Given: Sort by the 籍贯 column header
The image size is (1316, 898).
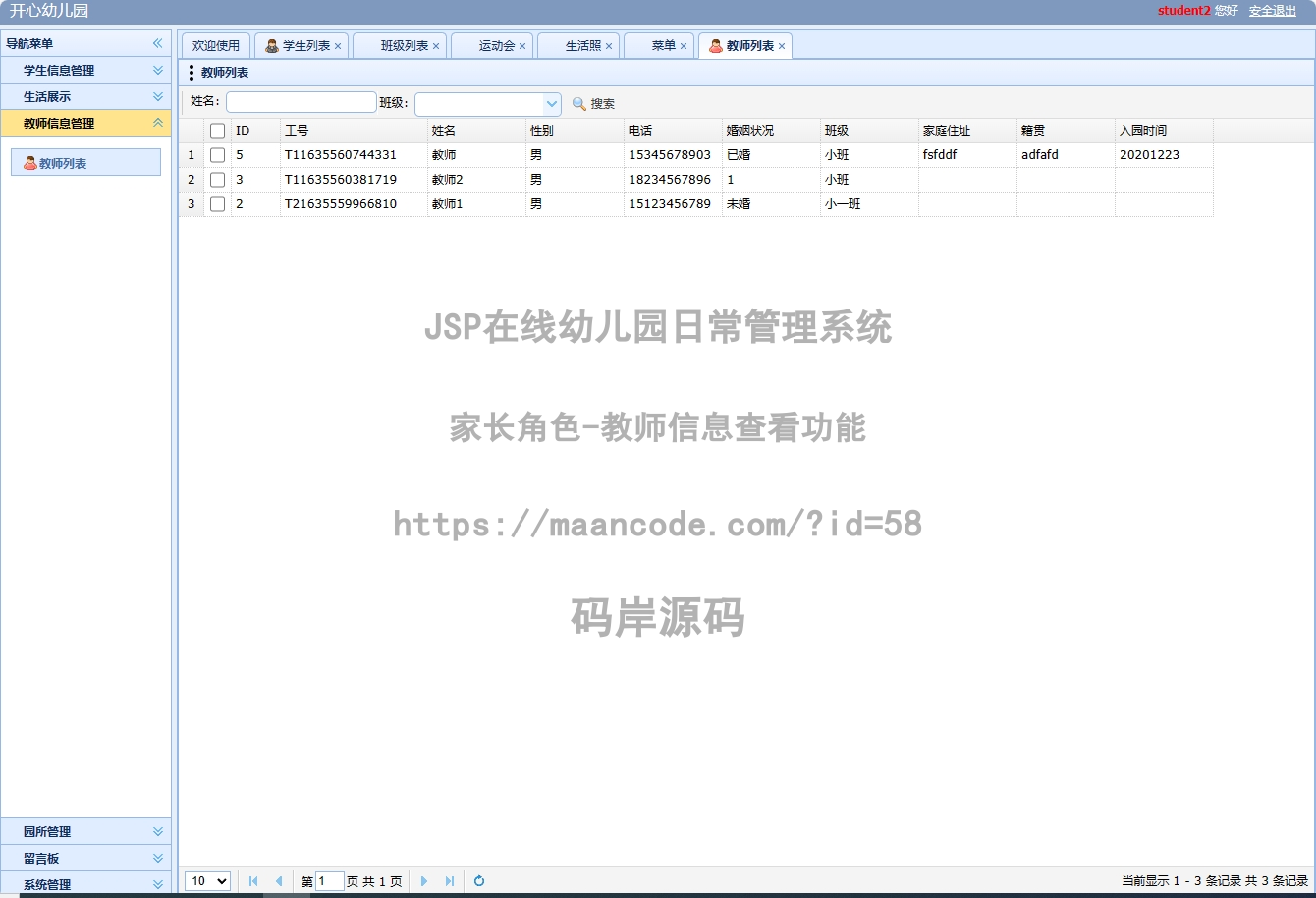Looking at the screenshot, I should pos(1066,131).
